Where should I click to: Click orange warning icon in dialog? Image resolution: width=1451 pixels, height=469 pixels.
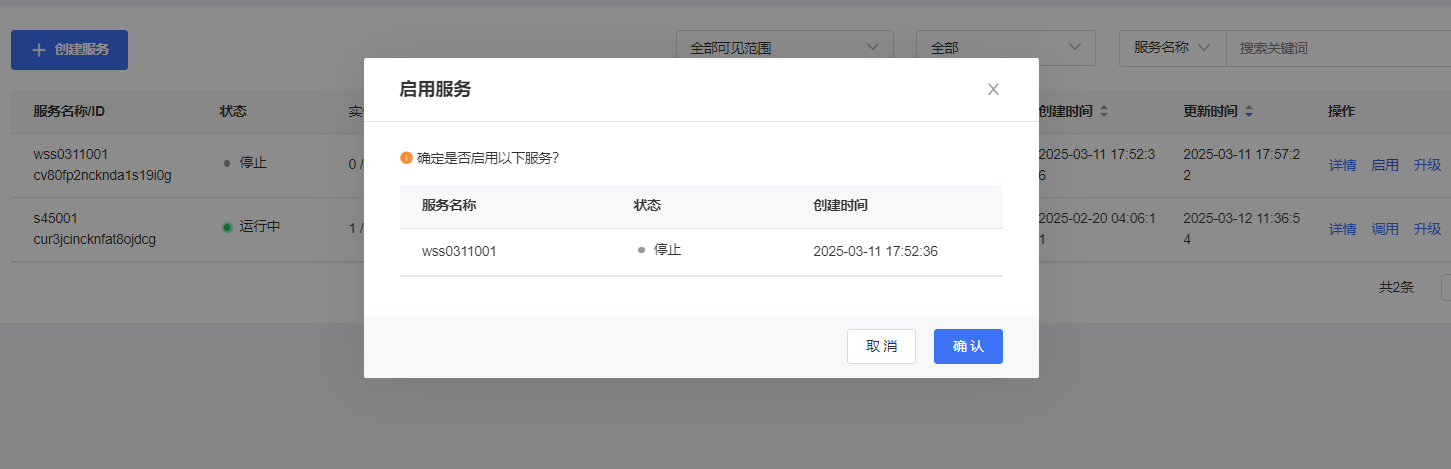[406, 158]
